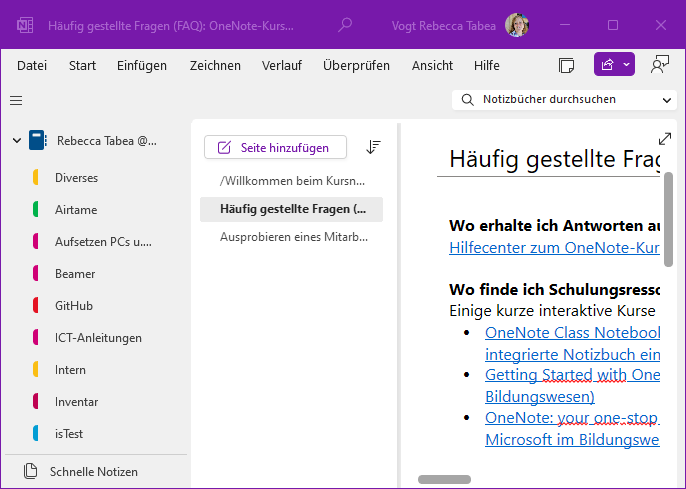Open section Aufsetzen PCs u....
The image size is (686, 489).
103,241
